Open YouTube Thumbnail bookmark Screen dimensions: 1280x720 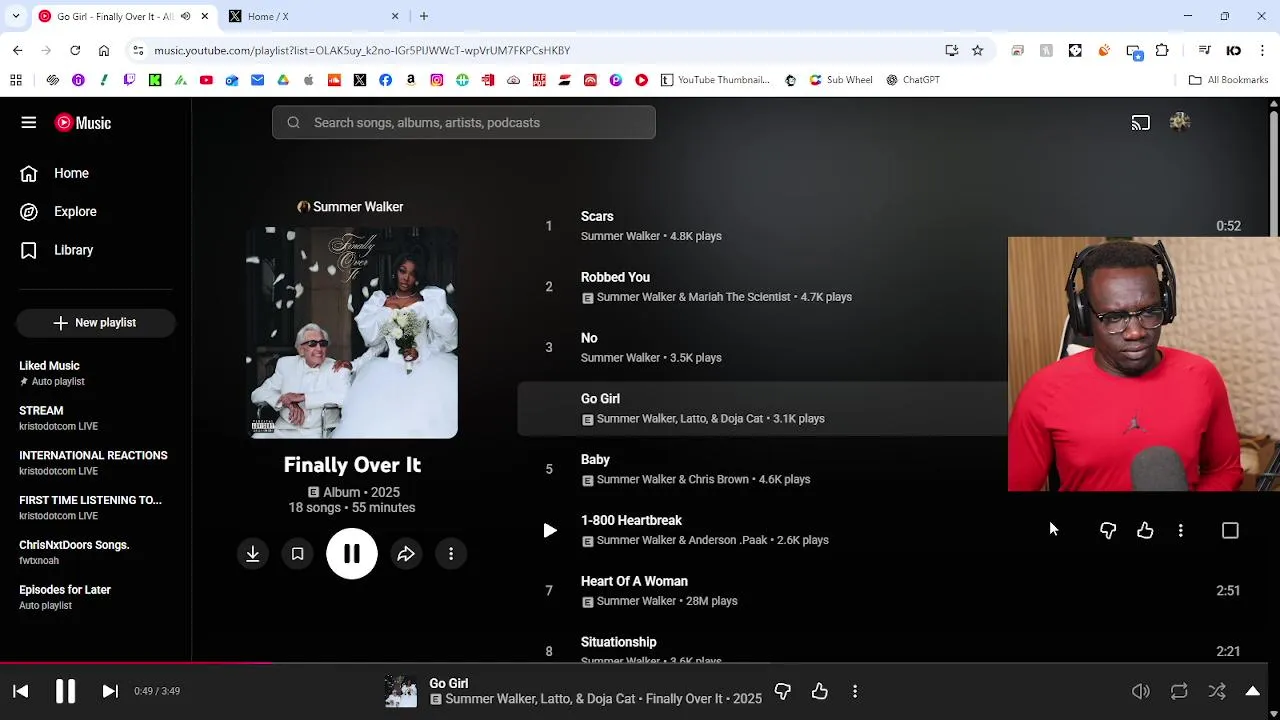click(716, 80)
